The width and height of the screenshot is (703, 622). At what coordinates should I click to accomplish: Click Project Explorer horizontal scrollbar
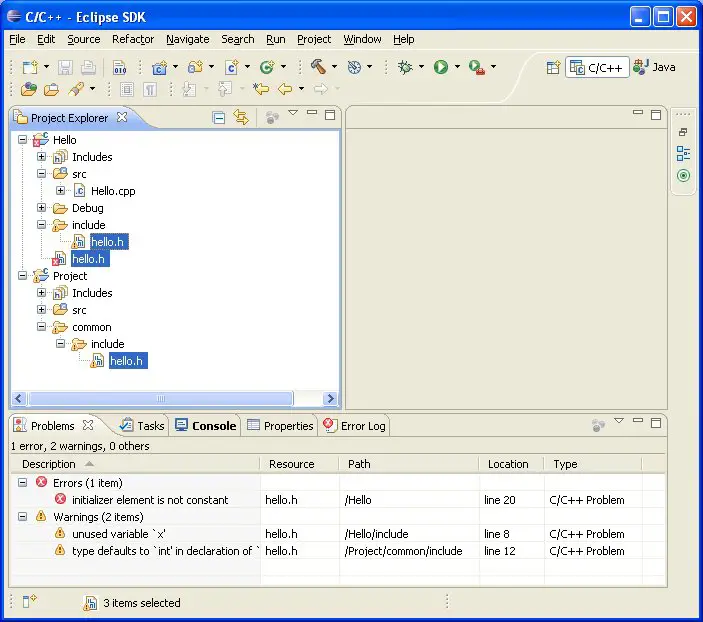tap(160, 399)
